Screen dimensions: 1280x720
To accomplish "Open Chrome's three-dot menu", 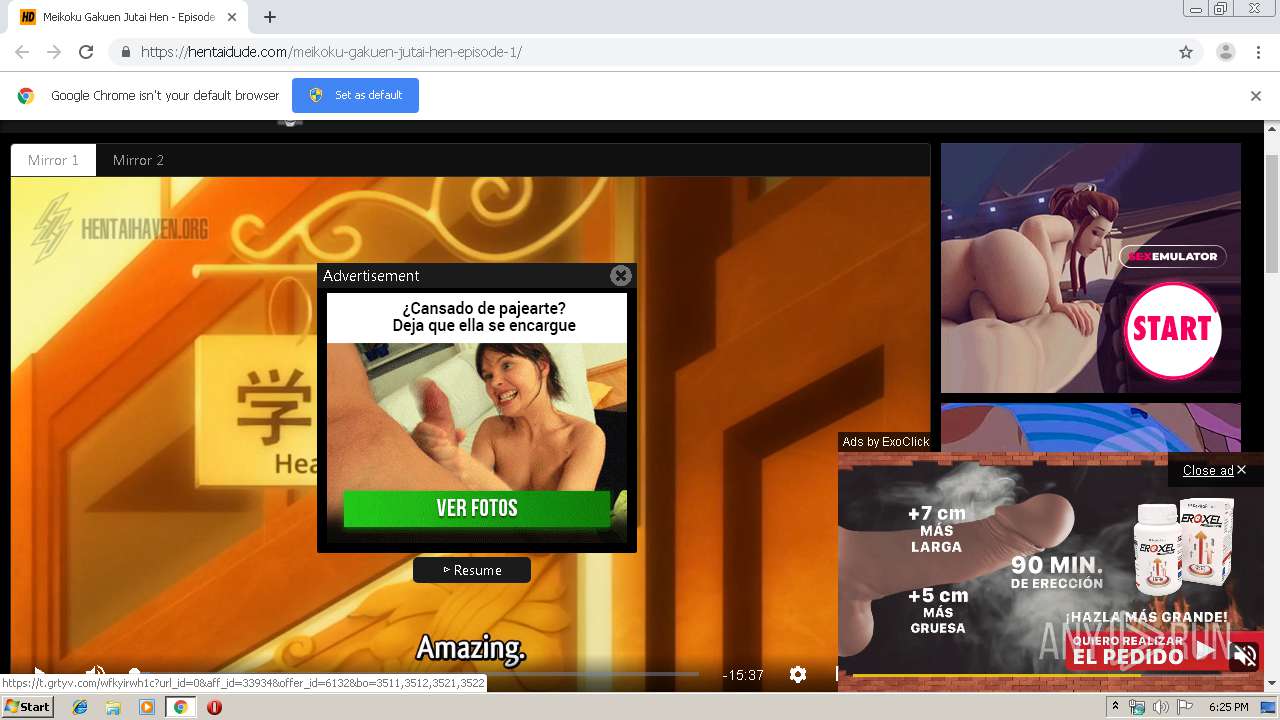I will tap(1258, 52).
